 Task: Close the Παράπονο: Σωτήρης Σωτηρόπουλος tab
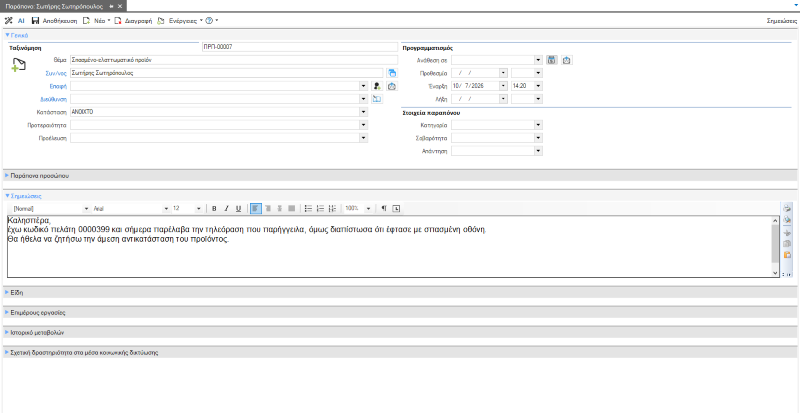click(x=119, y=6)
